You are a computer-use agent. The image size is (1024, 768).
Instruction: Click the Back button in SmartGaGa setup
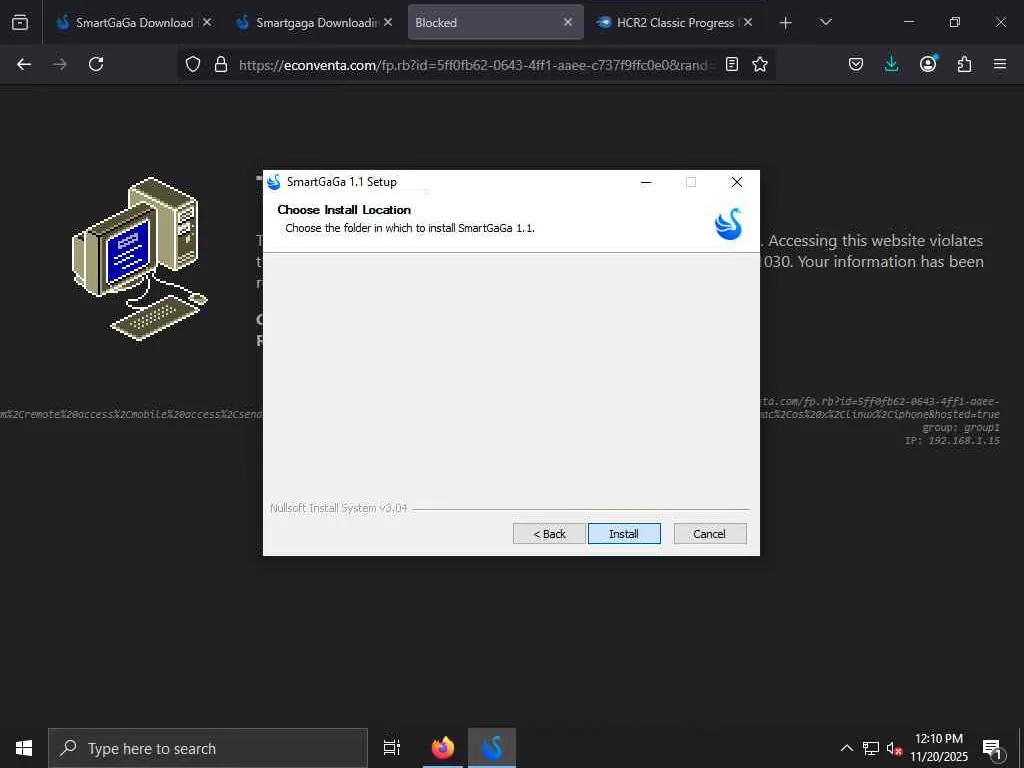point(549,534)
